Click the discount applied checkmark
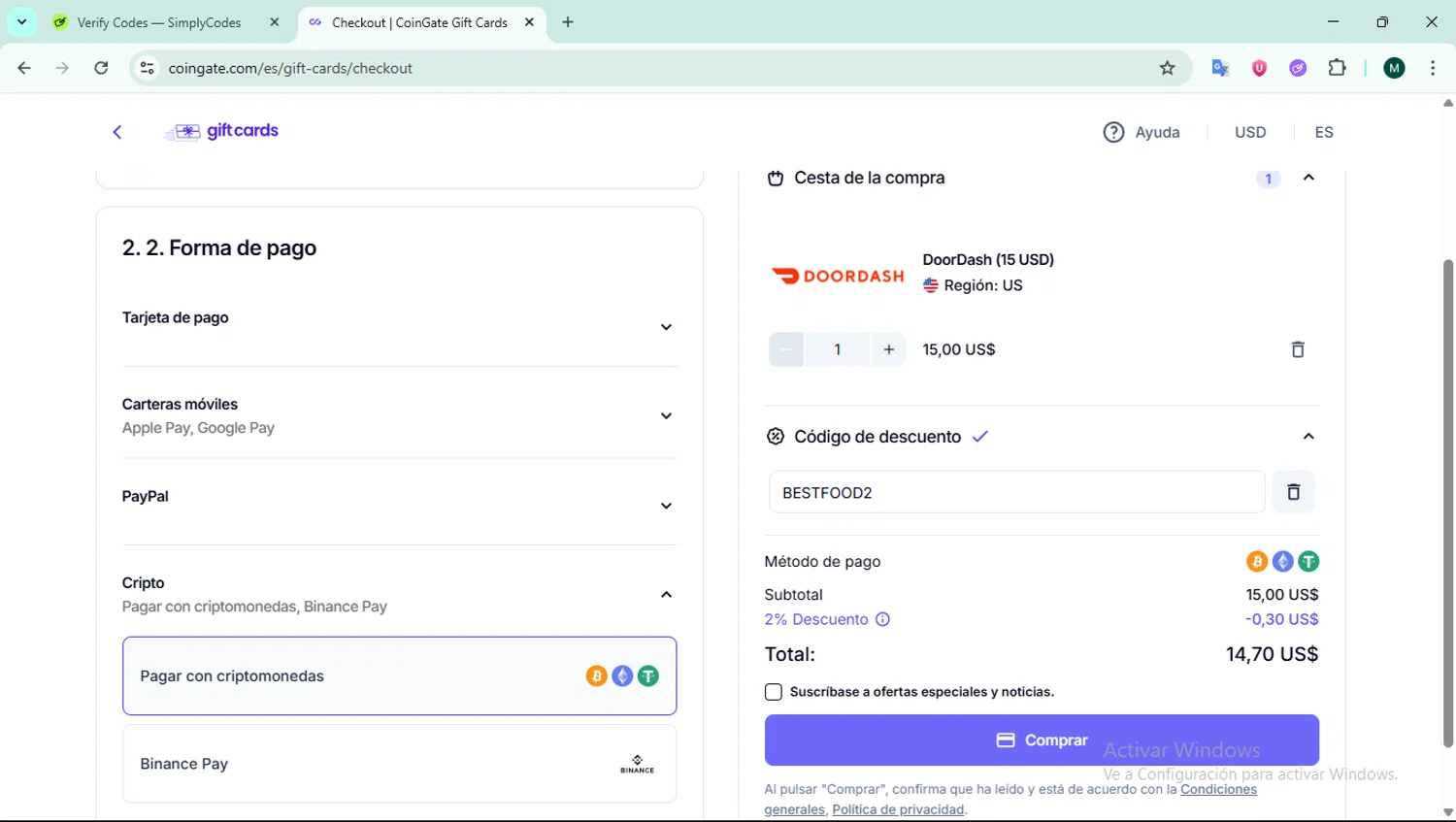 click(x=980, y=437)
